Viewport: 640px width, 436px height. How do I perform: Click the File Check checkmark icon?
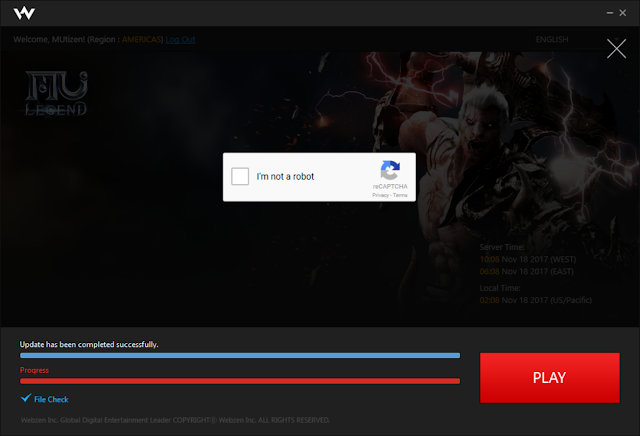tap(26, 398)
